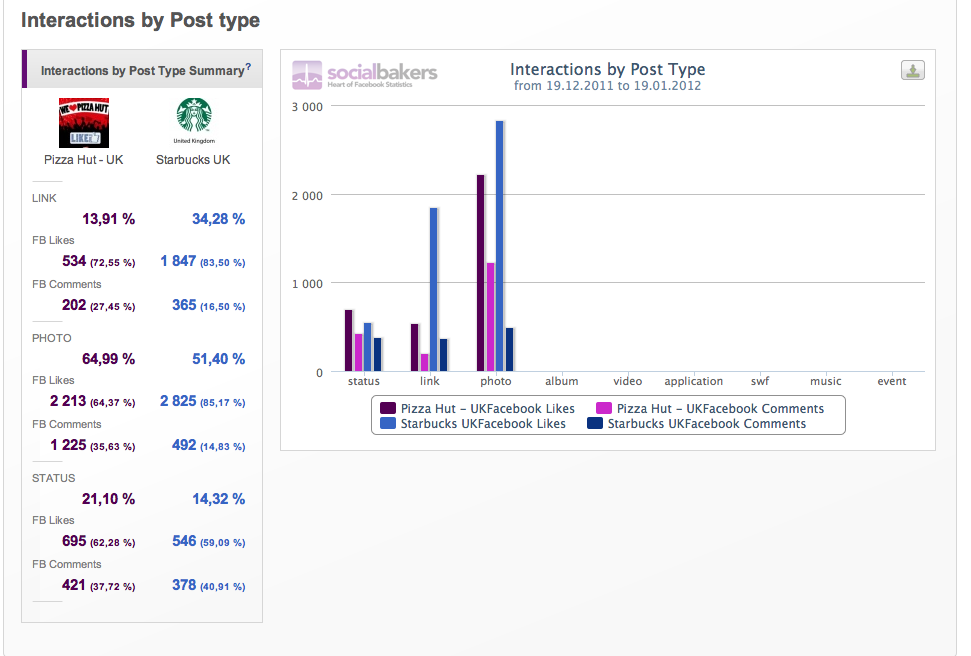The width and height of the screenshot is (971, 656).
Task: Click the Pizza Hut photo likes purple bar
Action: 481,273
